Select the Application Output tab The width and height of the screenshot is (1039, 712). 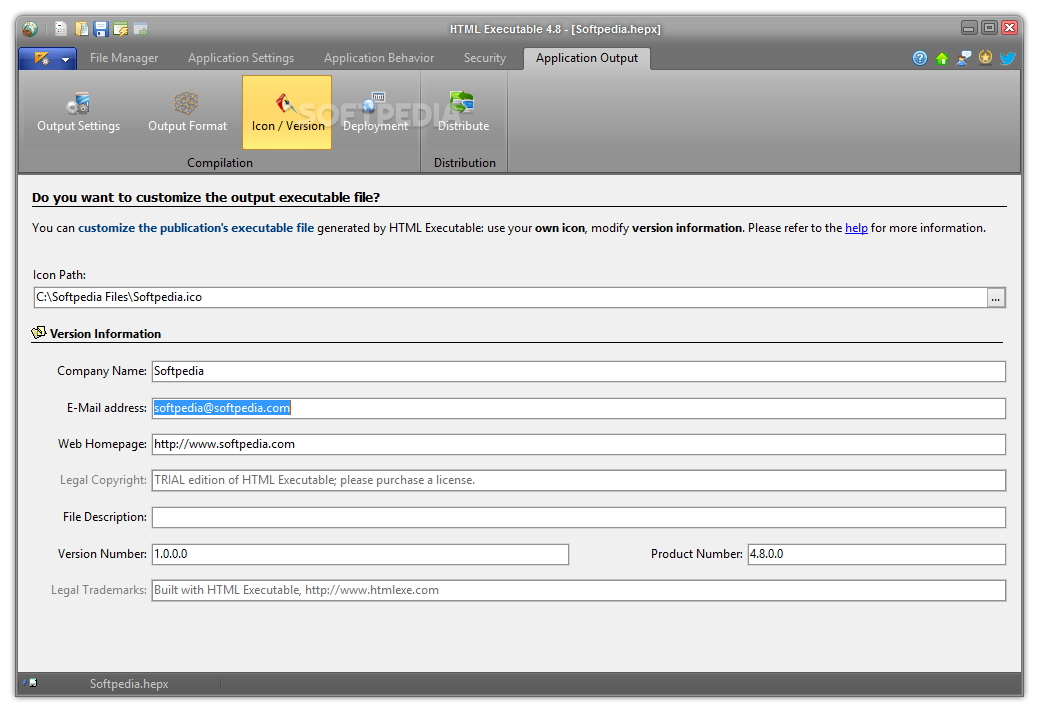pyautogui.click(x=586, y=58)
